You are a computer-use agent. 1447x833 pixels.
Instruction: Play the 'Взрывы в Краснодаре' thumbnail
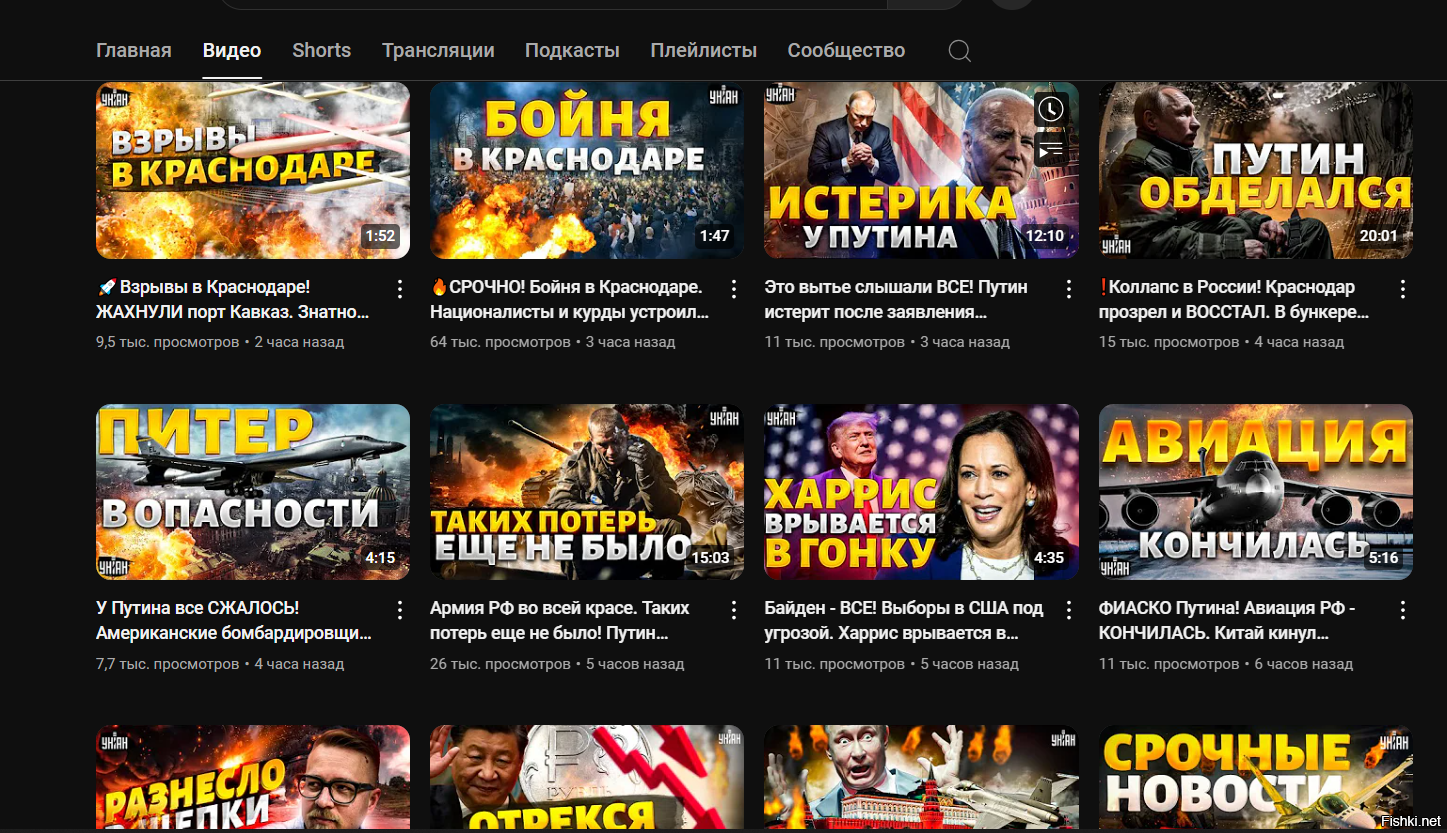point(253,170)
